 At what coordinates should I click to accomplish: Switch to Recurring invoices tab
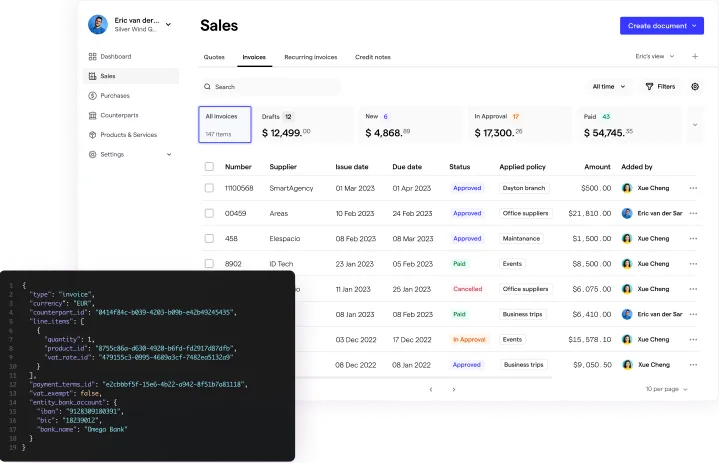(x=310, y=57)
